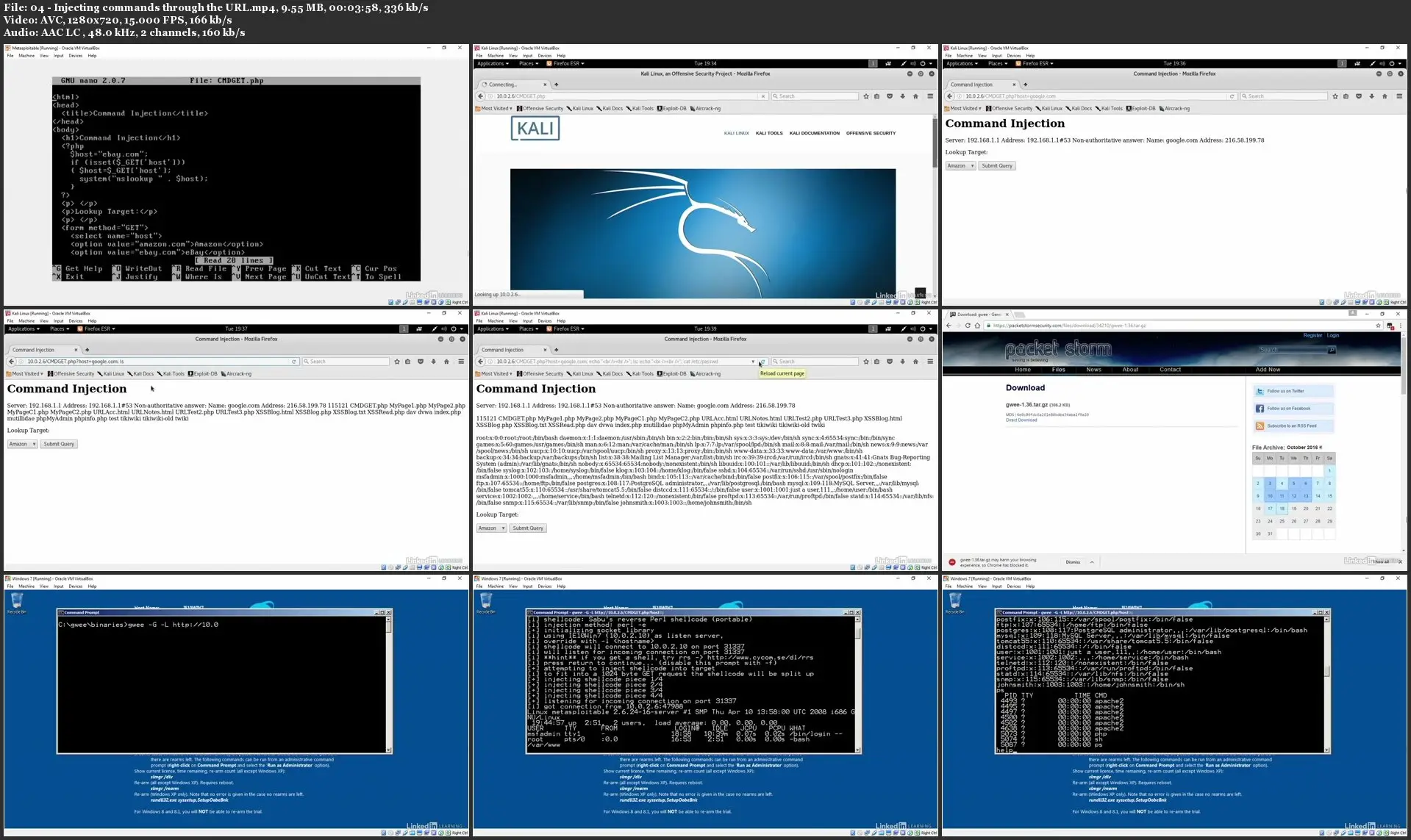Click OFFENSIVE SECURITY link on Kali homepage
The width and height of the screenshot is (1411, 840).
click(871, 134)
